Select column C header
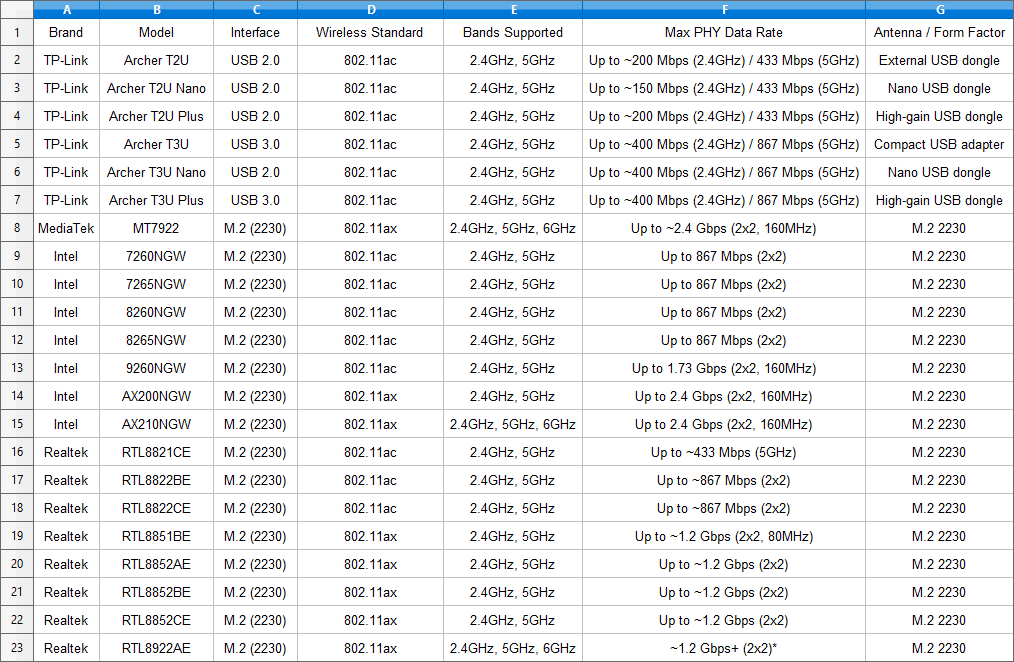Viewport: 1014px width, 662px height. (255, 9)
